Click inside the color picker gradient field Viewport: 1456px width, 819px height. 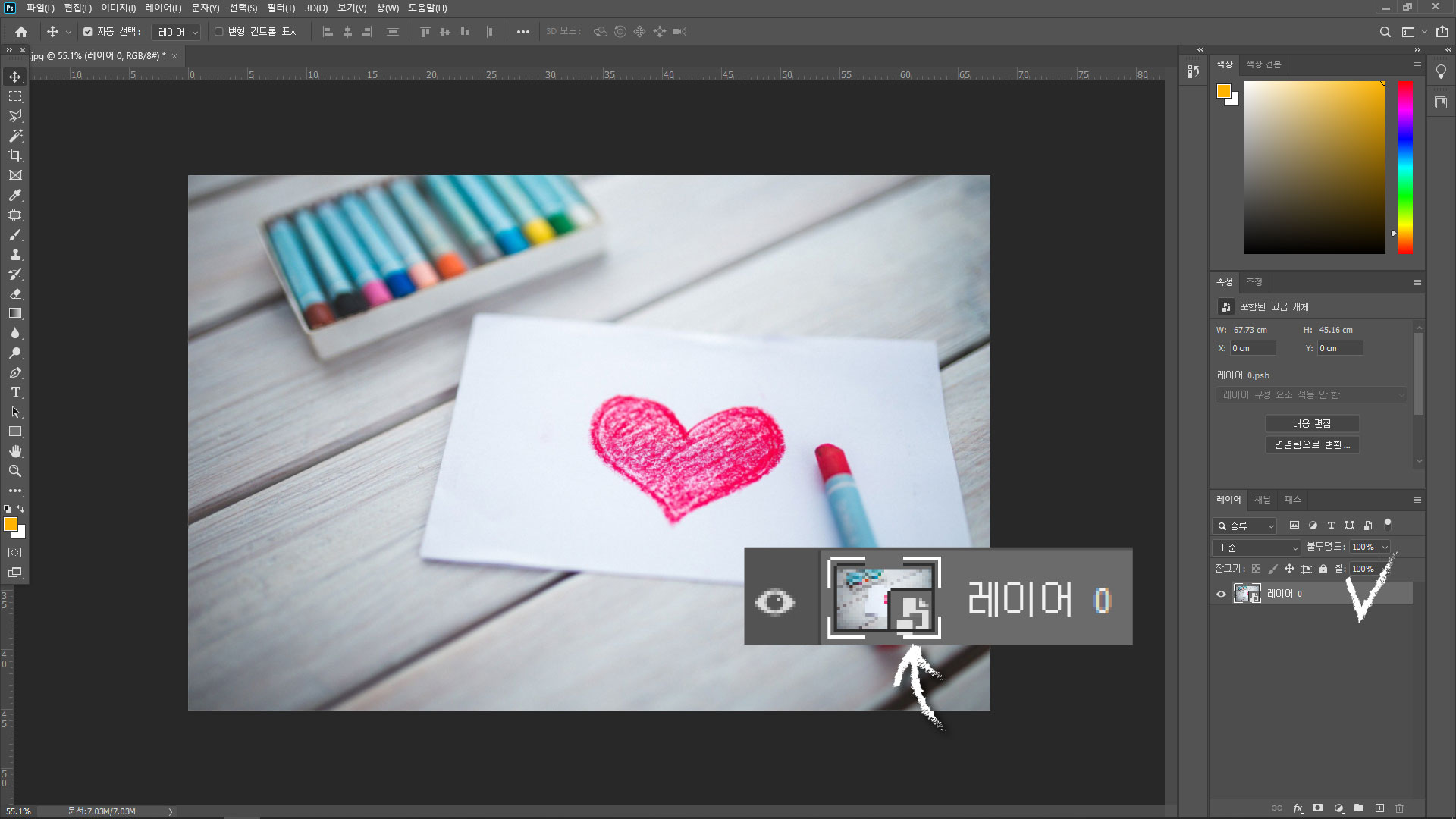coord(1314,168)
